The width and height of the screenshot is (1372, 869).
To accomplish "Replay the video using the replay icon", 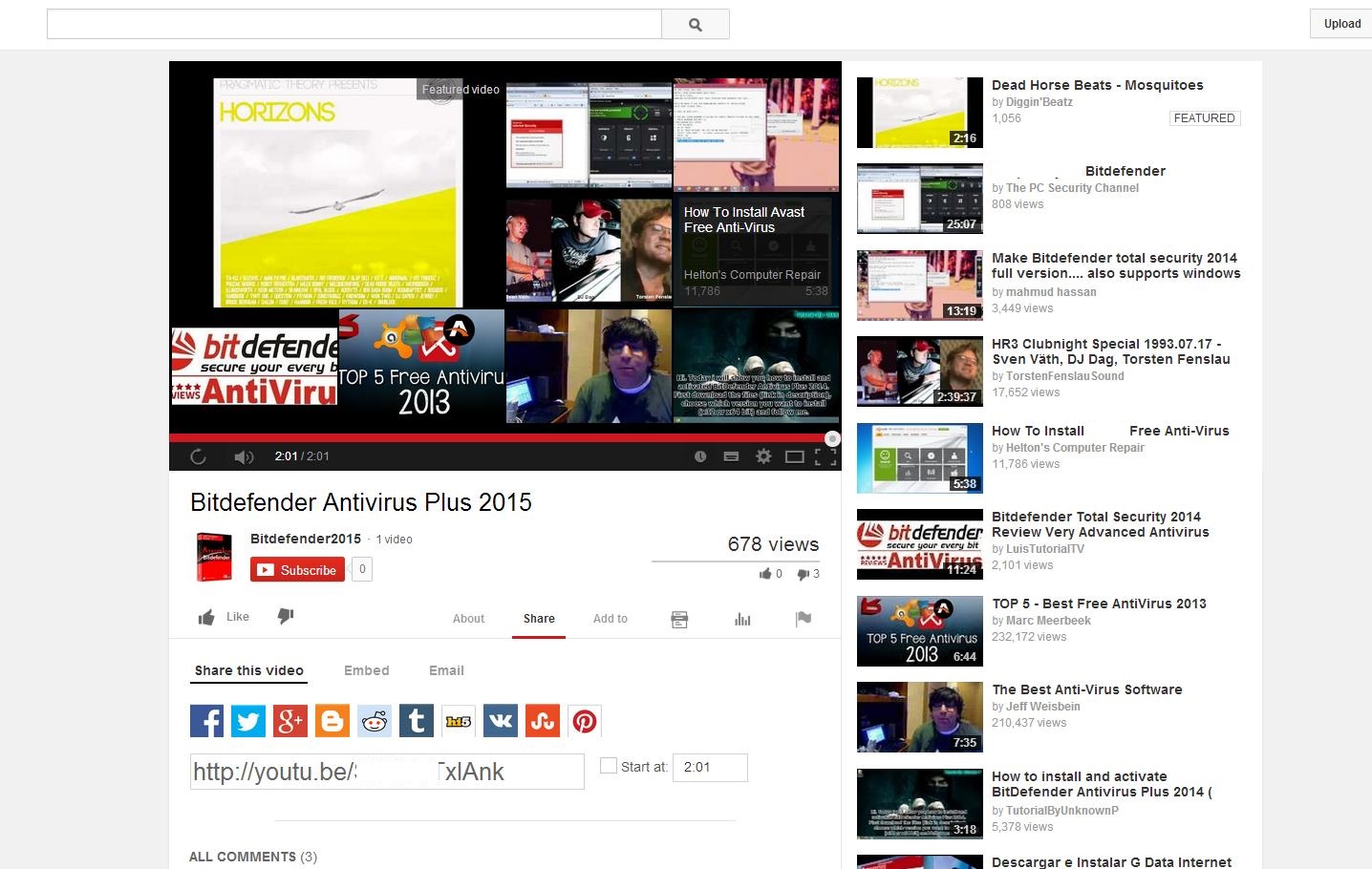I will coord(198,456).
